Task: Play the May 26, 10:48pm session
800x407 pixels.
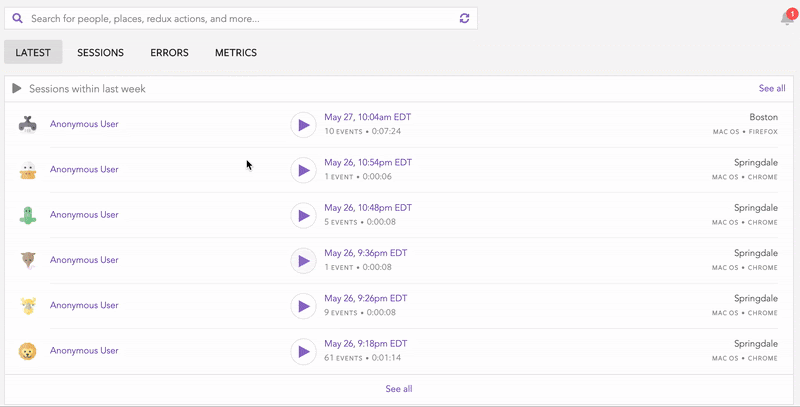Action: tap(303, 215)
